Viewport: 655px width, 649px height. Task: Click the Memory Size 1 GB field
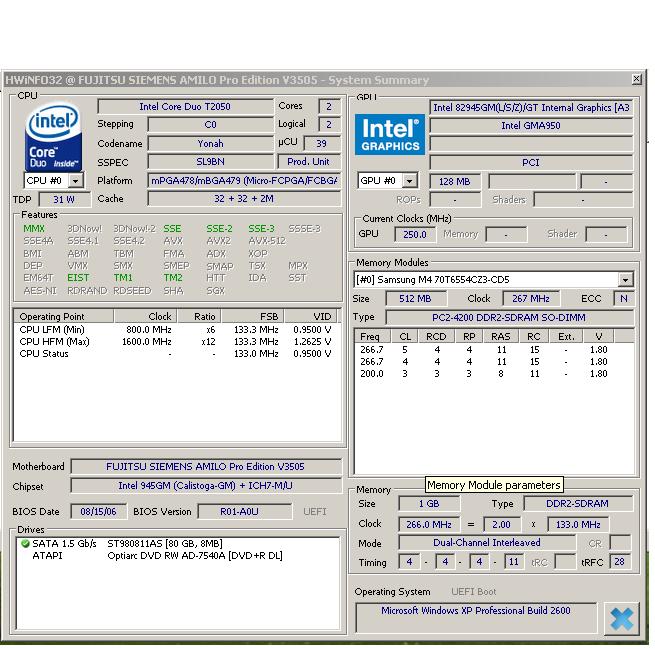pos(429,504)
